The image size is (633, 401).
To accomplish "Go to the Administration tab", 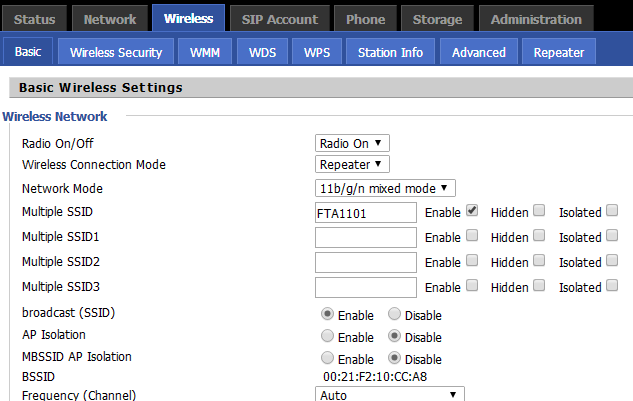I will (536, 19).
